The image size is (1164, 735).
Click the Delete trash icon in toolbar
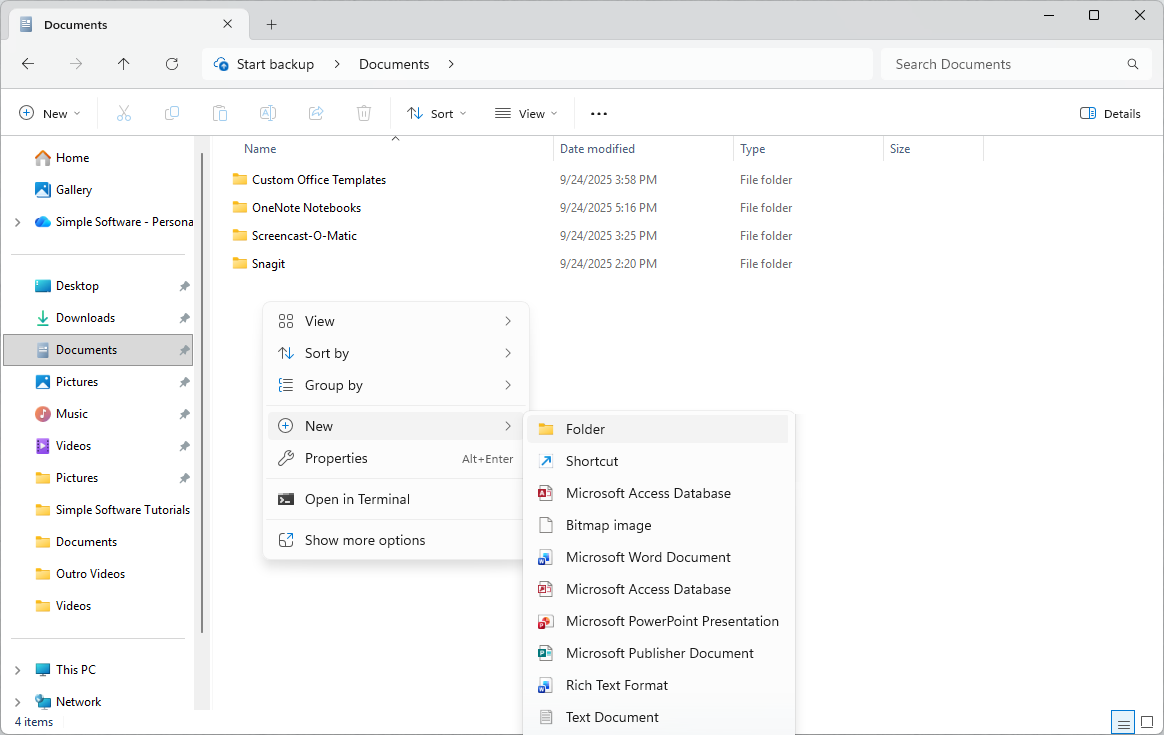[x=364, y=114]
